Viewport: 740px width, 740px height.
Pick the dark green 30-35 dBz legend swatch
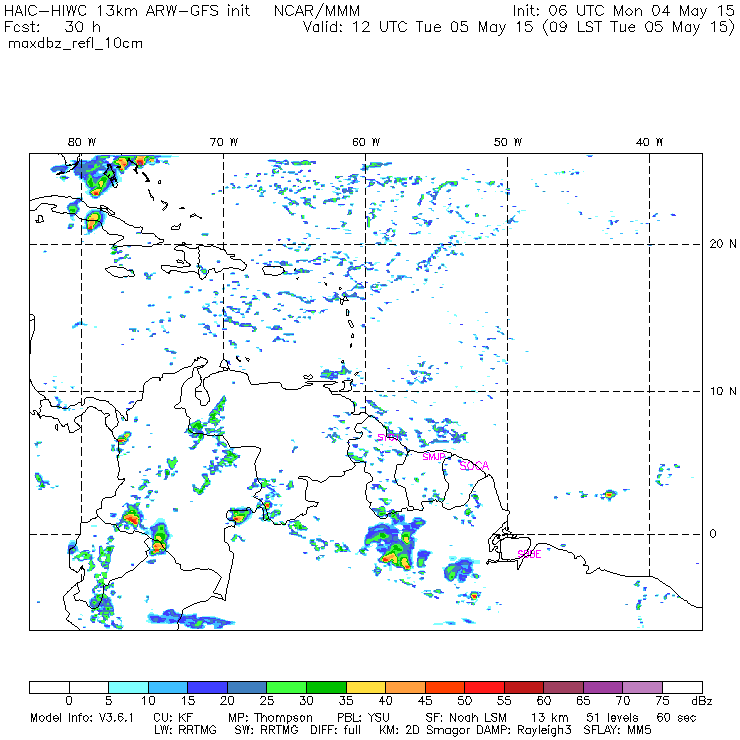[x=326, y=687]
